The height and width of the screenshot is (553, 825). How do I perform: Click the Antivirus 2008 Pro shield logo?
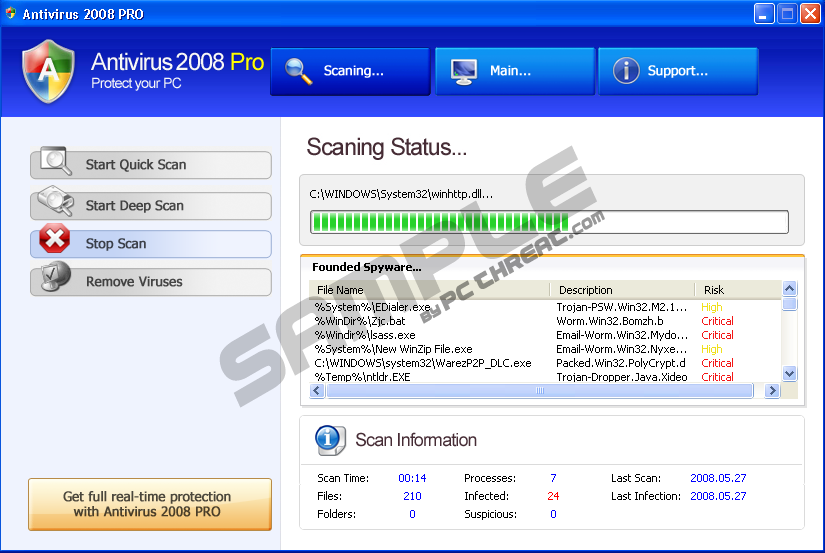48,72
